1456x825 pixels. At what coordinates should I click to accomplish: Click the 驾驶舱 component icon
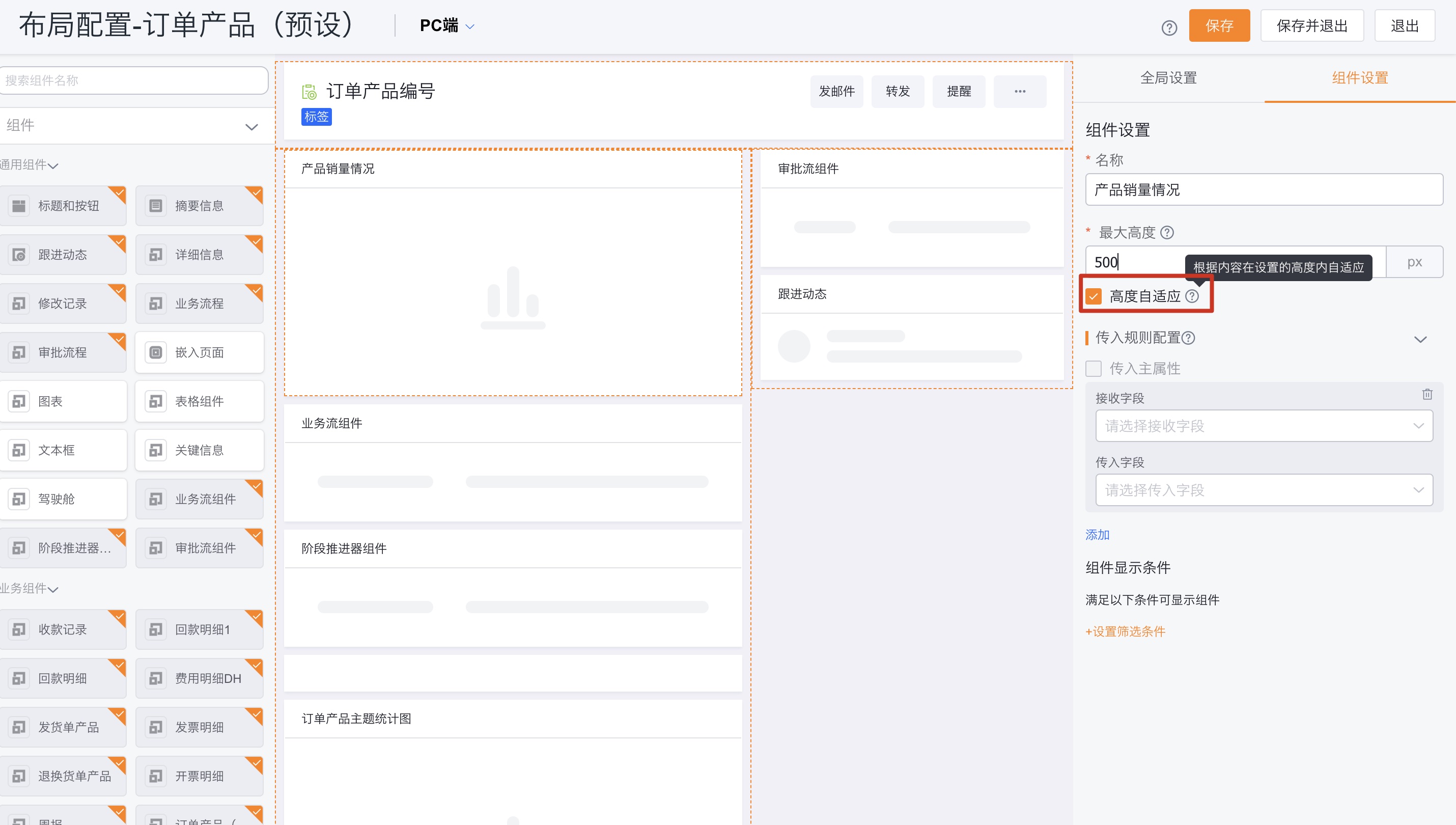pos(19,499)
